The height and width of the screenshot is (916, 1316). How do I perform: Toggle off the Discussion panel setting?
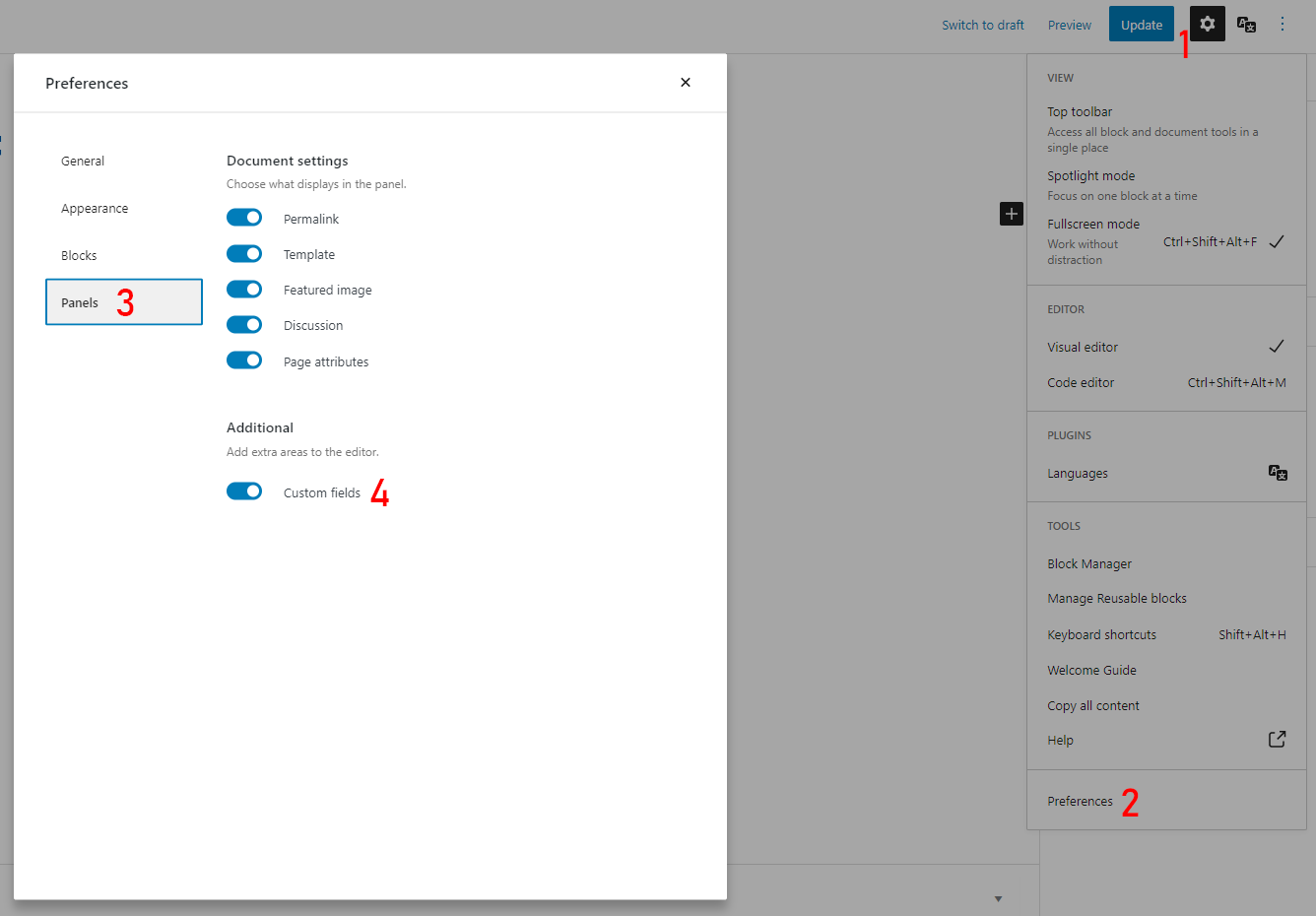coord(244,324)
